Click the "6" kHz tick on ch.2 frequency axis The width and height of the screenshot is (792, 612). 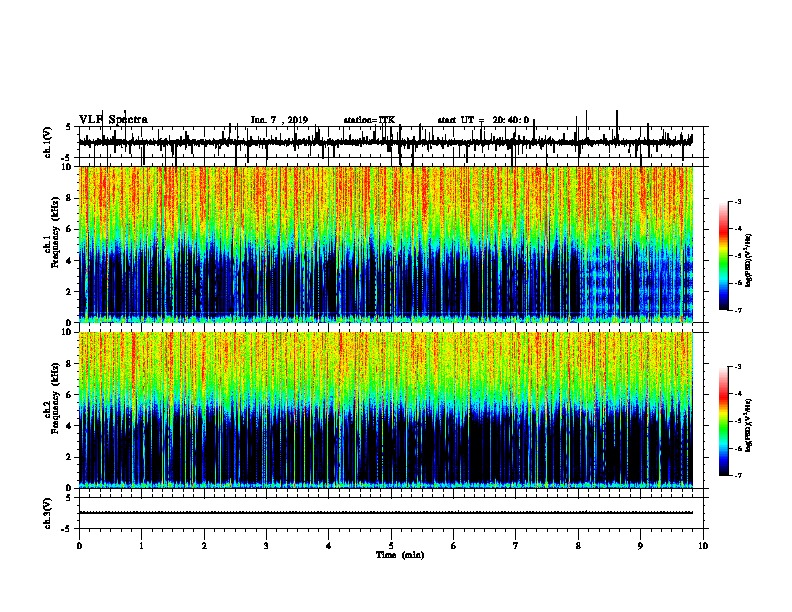click(x=69, y=394)
